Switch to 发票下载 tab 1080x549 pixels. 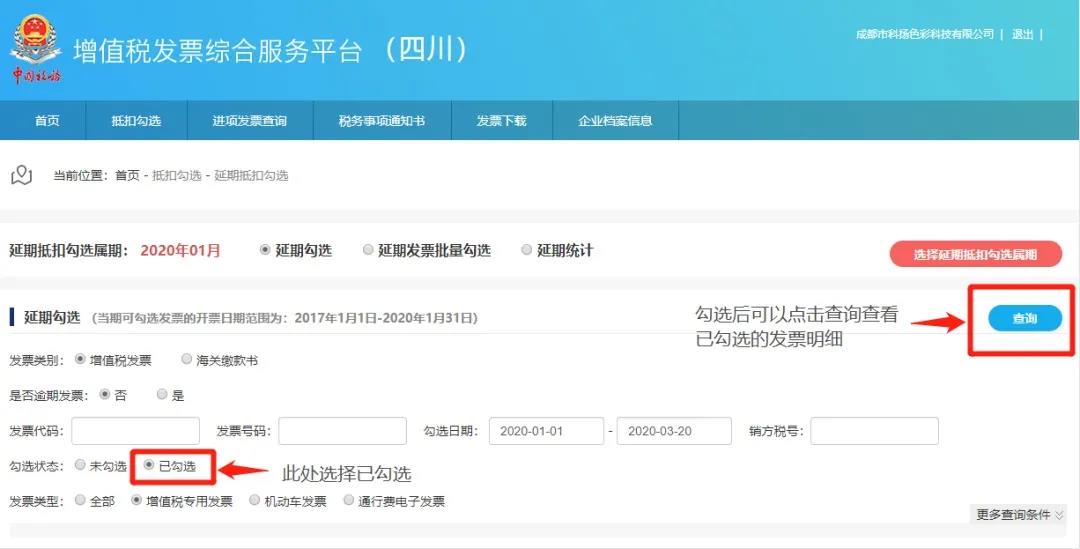pyautogui.click(x=501, y=121)
